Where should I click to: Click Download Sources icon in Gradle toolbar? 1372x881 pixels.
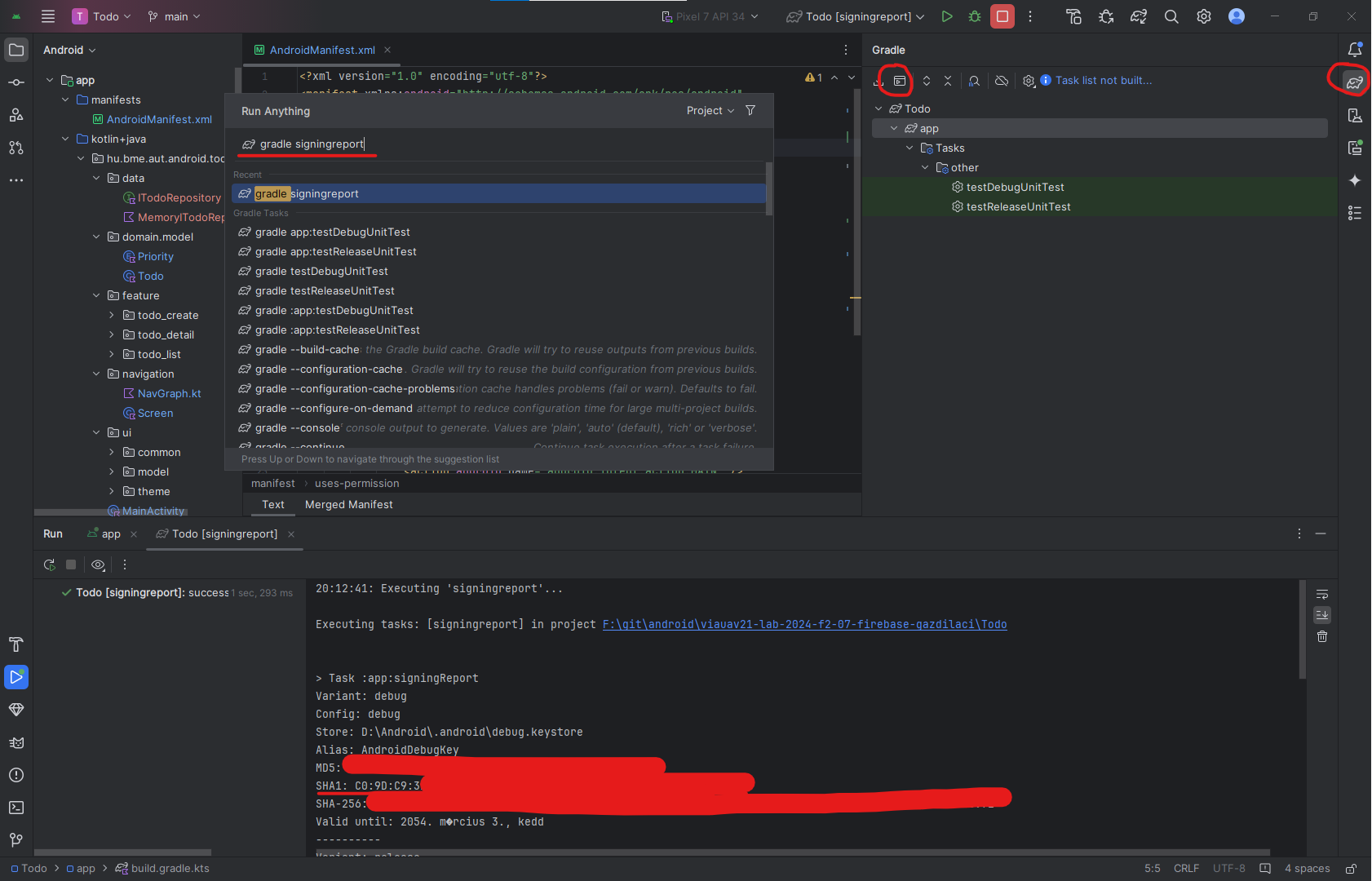(x=879, y=81)
